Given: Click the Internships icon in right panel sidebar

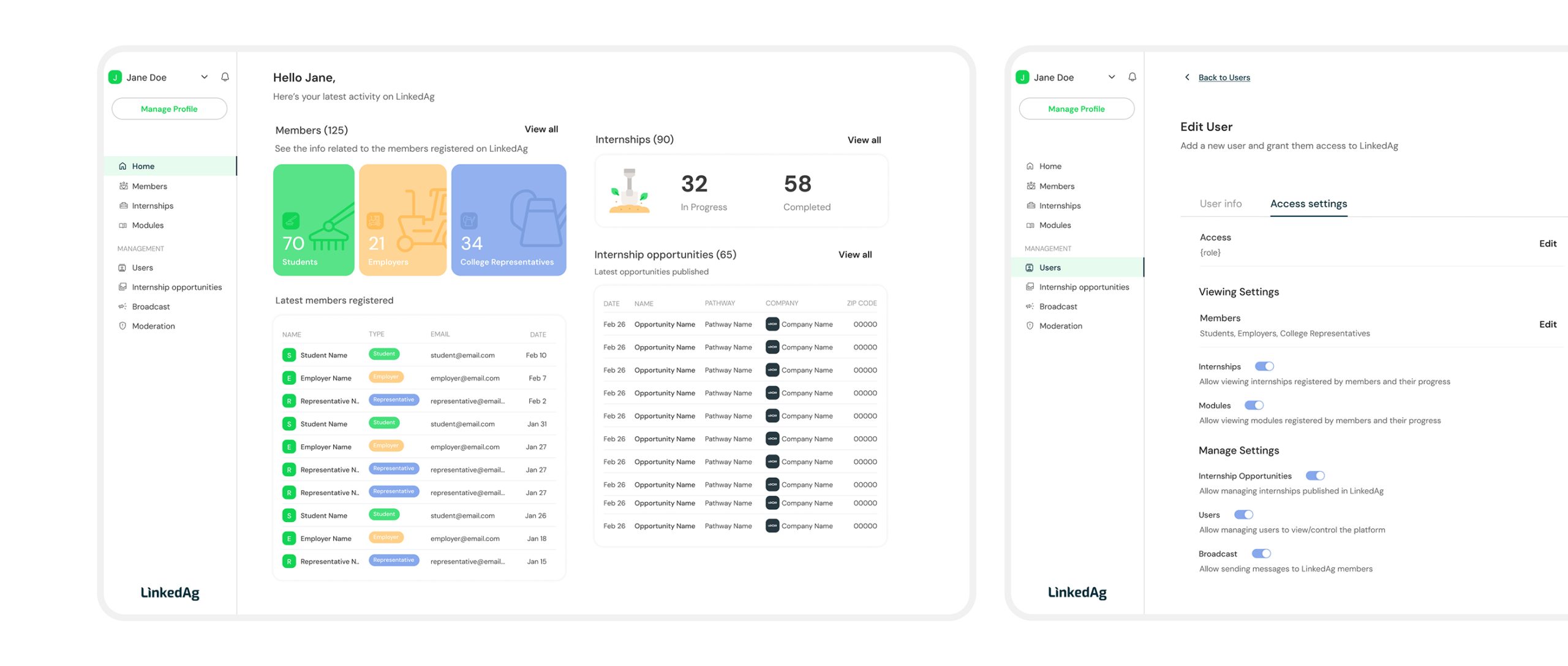Looking at the screenshot, I should 1030,206.
